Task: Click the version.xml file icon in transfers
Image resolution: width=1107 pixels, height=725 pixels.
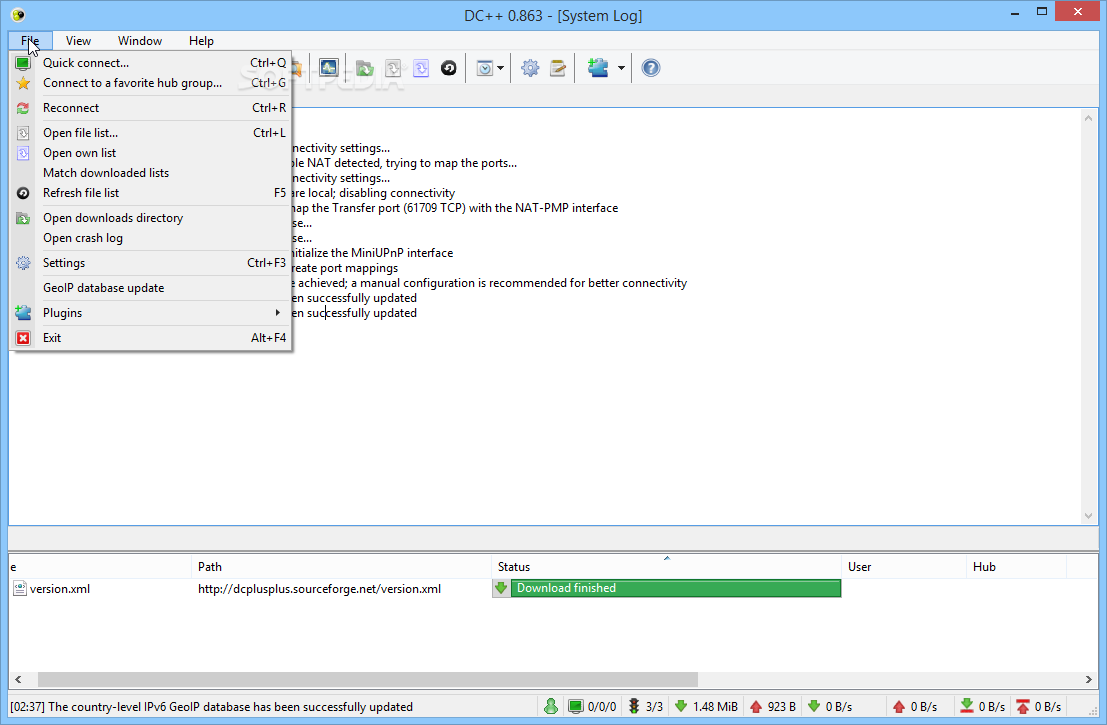Action: tap(20, 588)
